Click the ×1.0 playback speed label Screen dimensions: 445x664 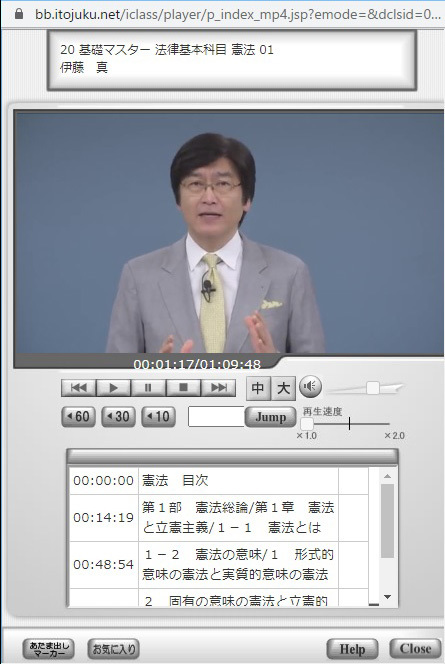click(307, 436)
